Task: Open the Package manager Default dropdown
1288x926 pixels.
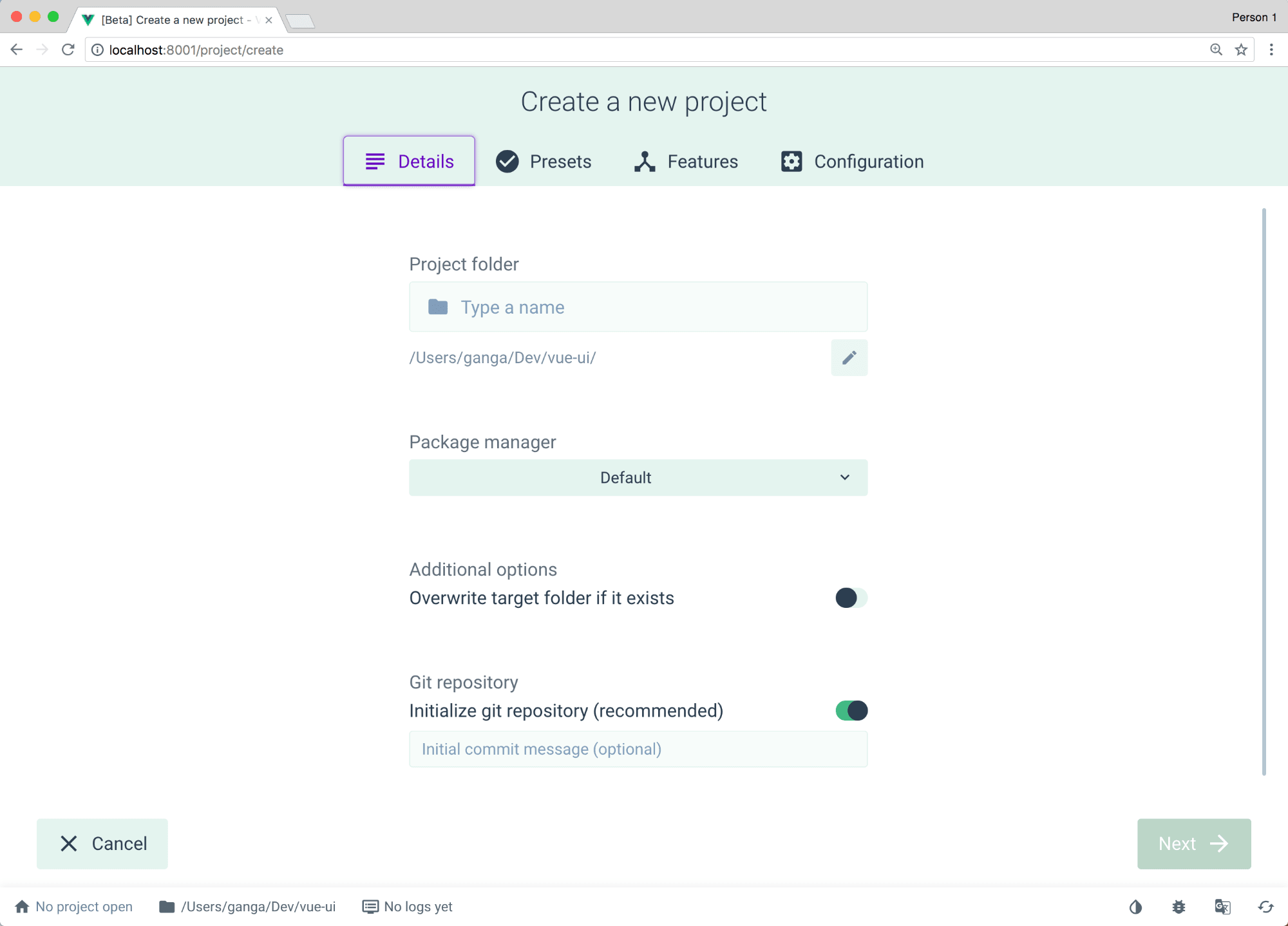Action: [x=638, y=477]
